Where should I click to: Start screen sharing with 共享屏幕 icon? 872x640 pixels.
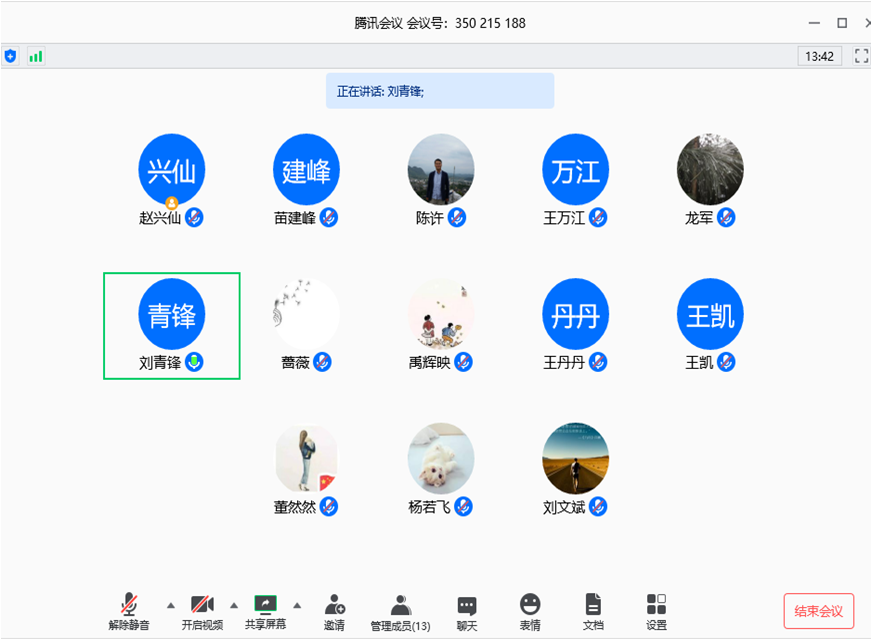[x=265, y=604]
